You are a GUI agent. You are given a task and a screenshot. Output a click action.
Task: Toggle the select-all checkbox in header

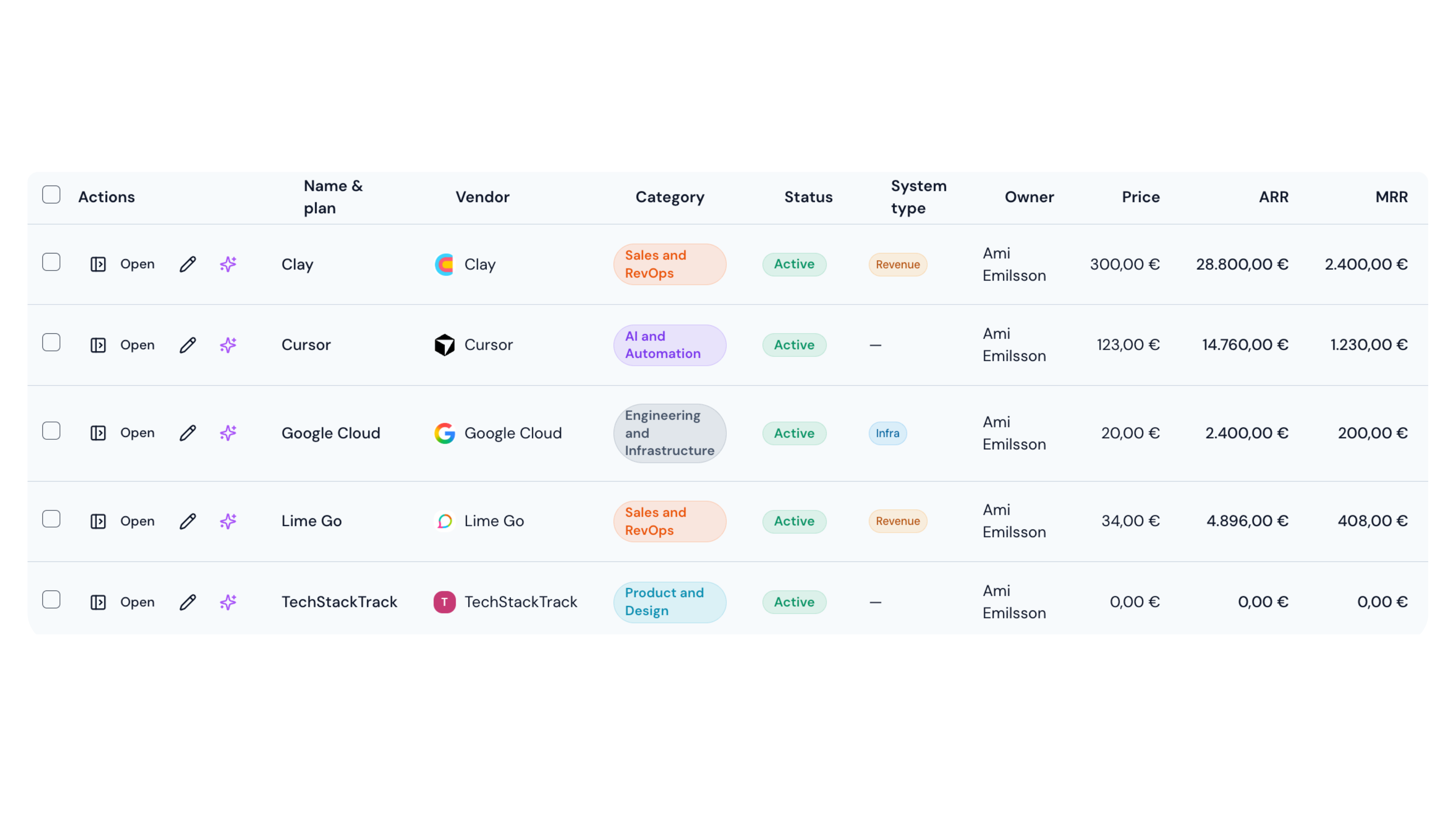pos(51,195)
